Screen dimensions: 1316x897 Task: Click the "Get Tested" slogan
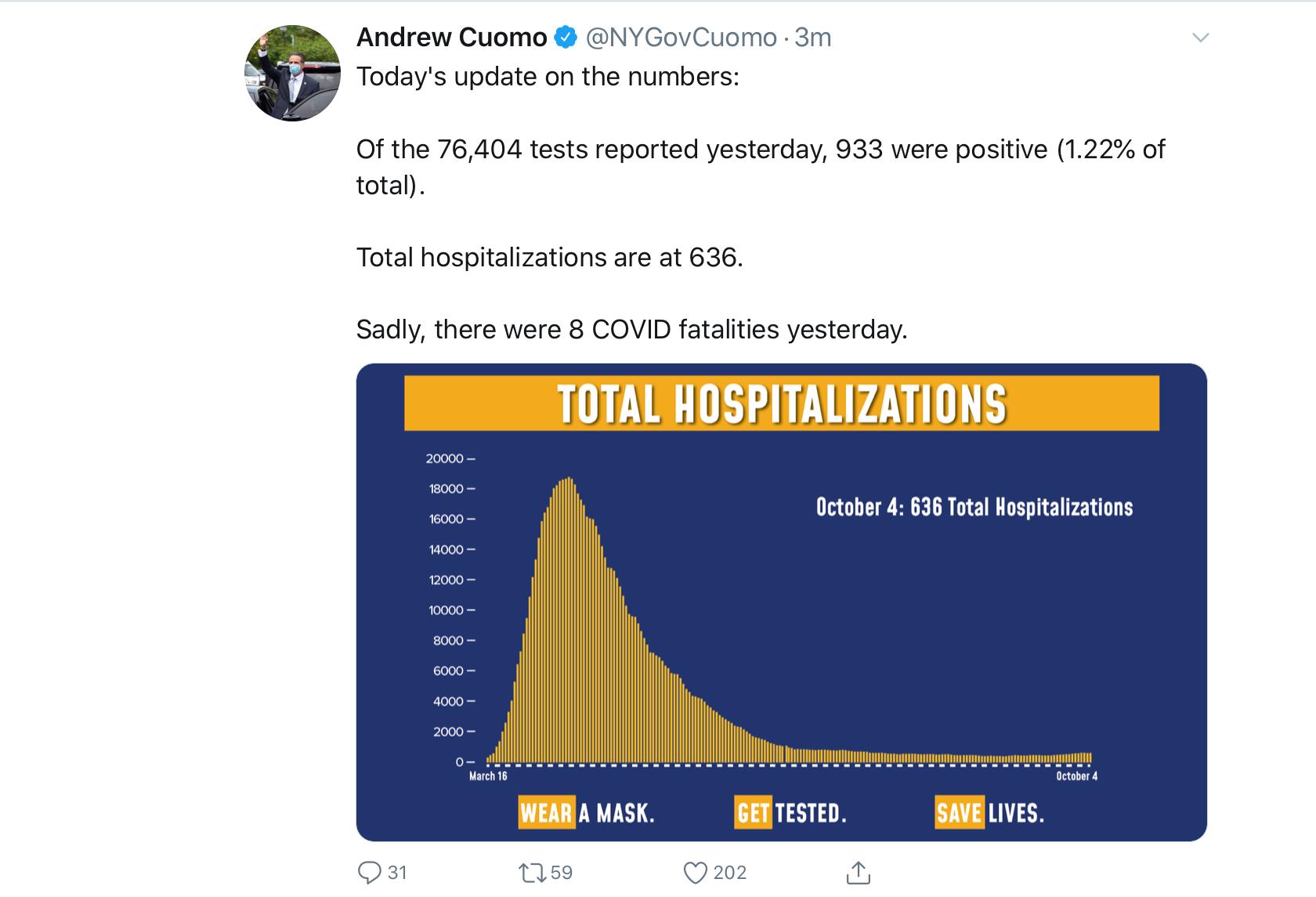[x=790, y=812]
